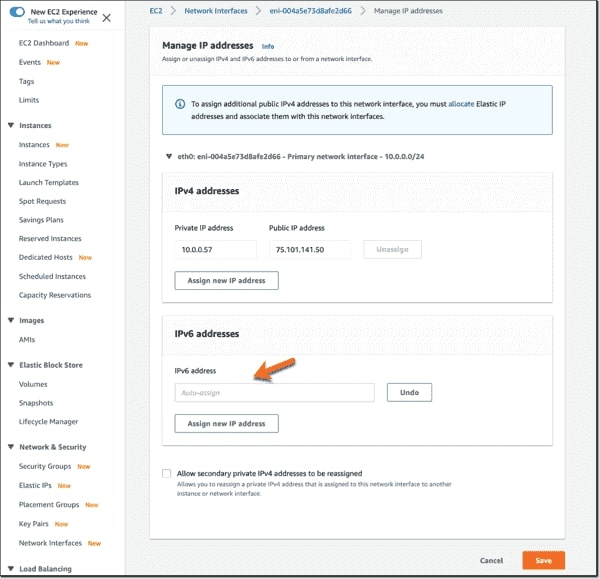Open the Info link beside heading

pos(268,46)
